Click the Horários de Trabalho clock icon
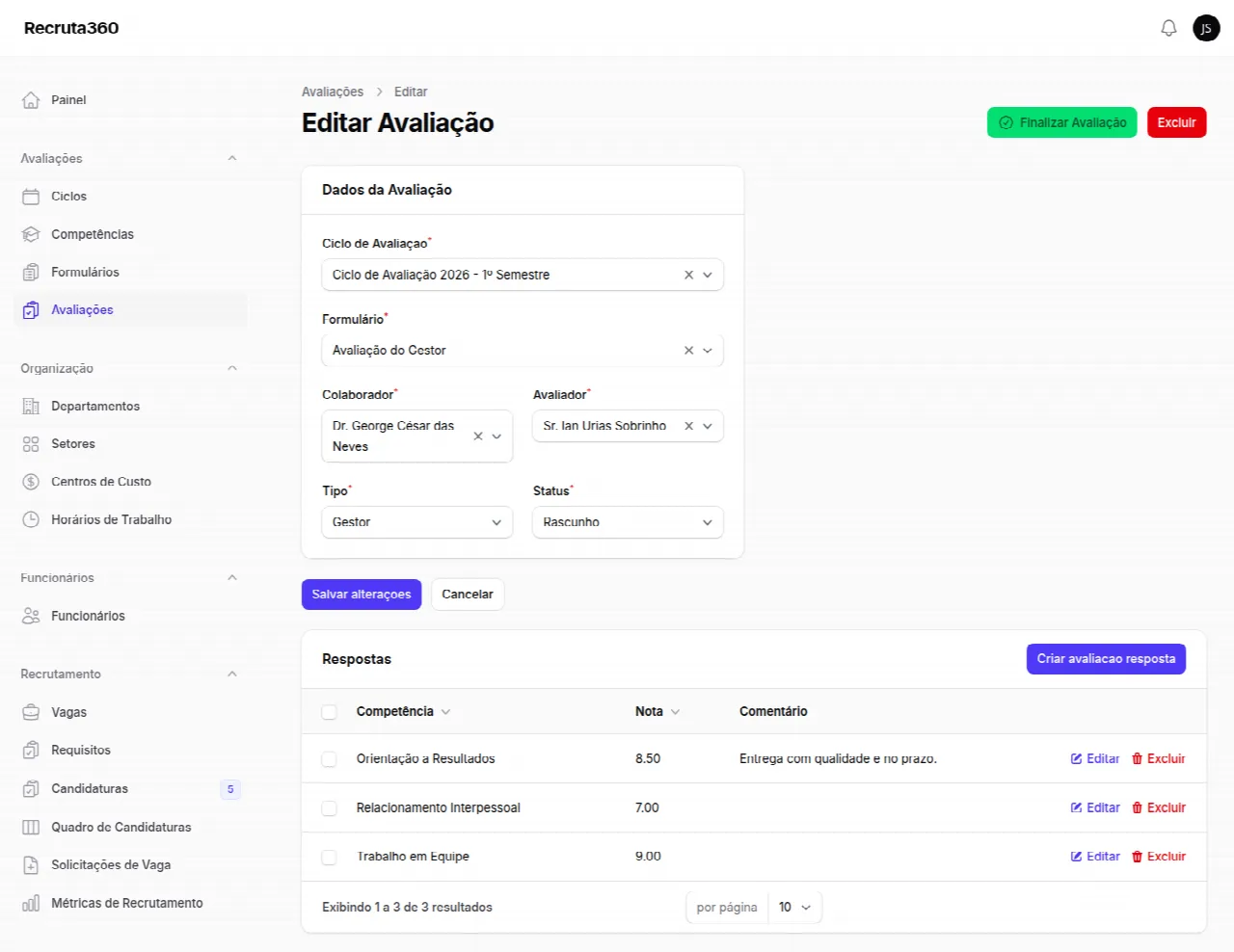Image resolution: width=1234 pixels, height=952 pixels. (31, 519)
